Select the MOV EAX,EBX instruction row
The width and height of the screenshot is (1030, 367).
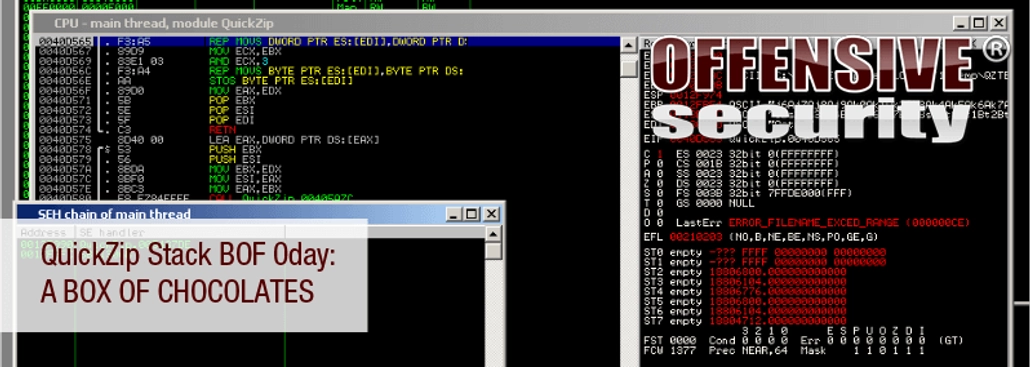(x=327, y=188)
